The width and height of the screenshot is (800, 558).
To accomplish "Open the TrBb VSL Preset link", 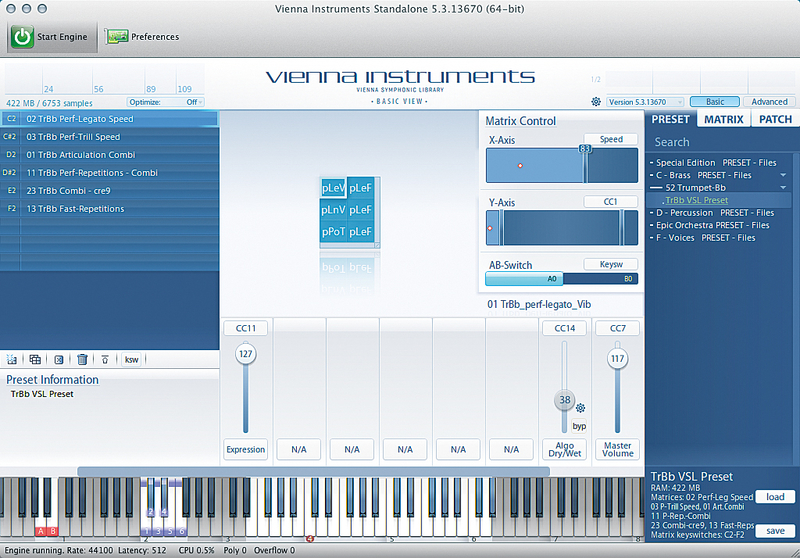I will [696, 200].
